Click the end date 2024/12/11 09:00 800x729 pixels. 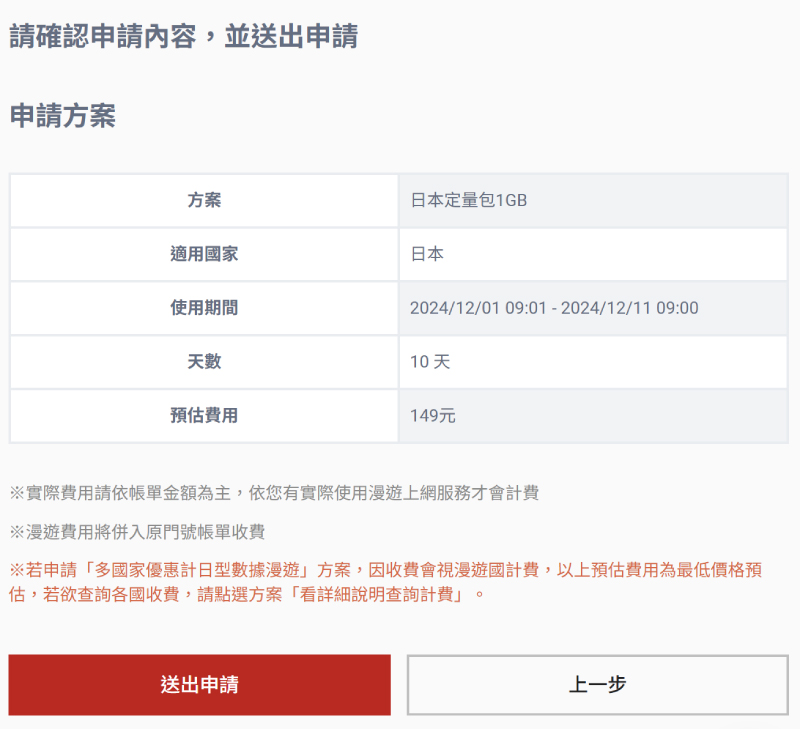pyautogui.click(x=630, y=308)
